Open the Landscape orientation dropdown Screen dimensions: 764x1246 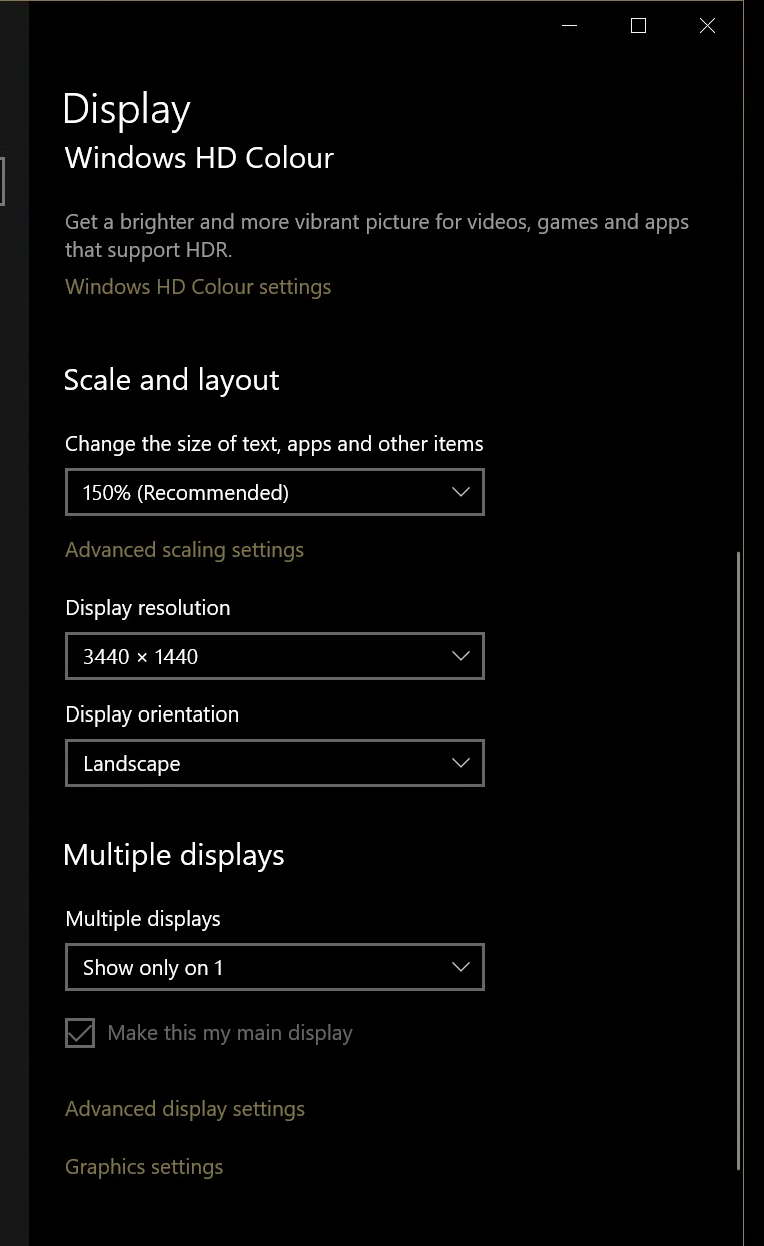coord(275,763)
